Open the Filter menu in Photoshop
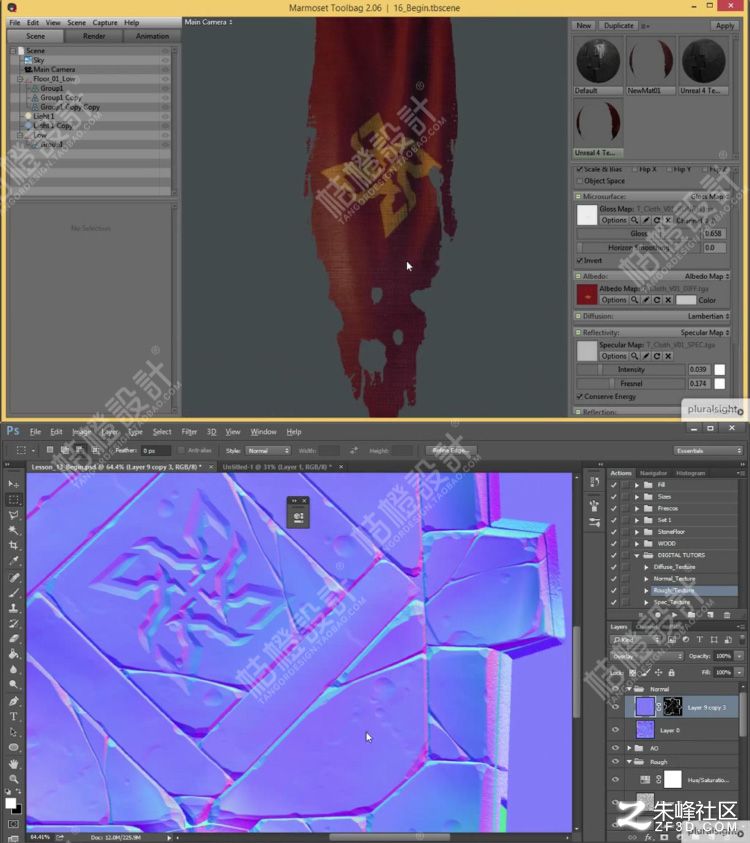Viewport: 750px width, 843px height. 189,432
